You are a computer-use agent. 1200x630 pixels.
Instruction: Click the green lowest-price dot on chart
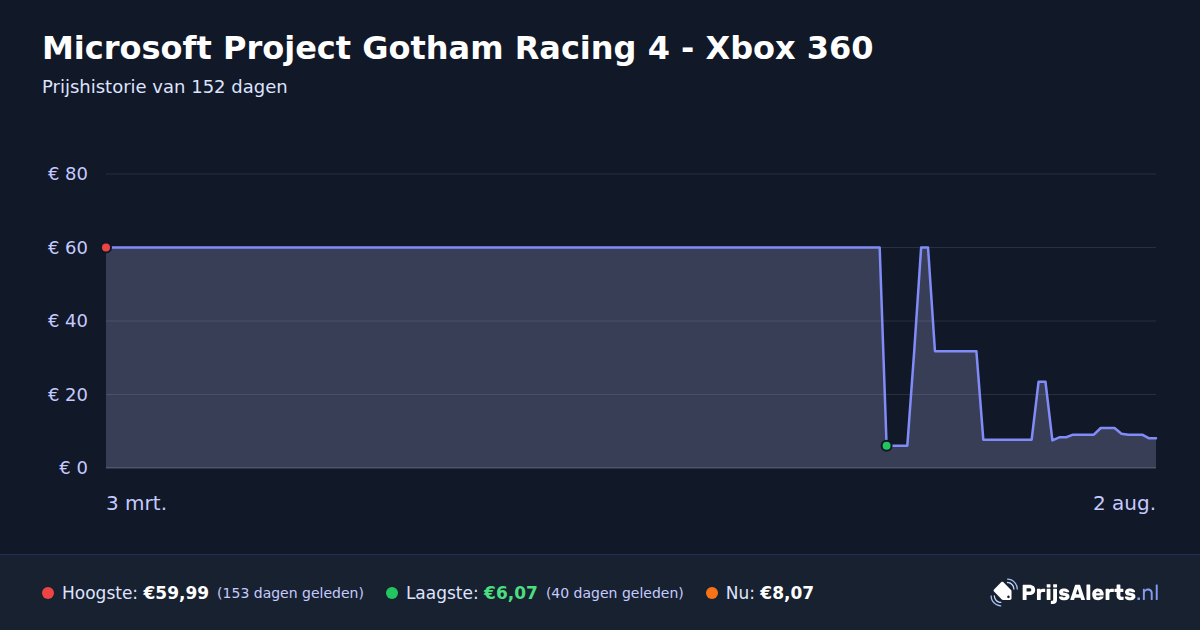(x=886, y=446)
